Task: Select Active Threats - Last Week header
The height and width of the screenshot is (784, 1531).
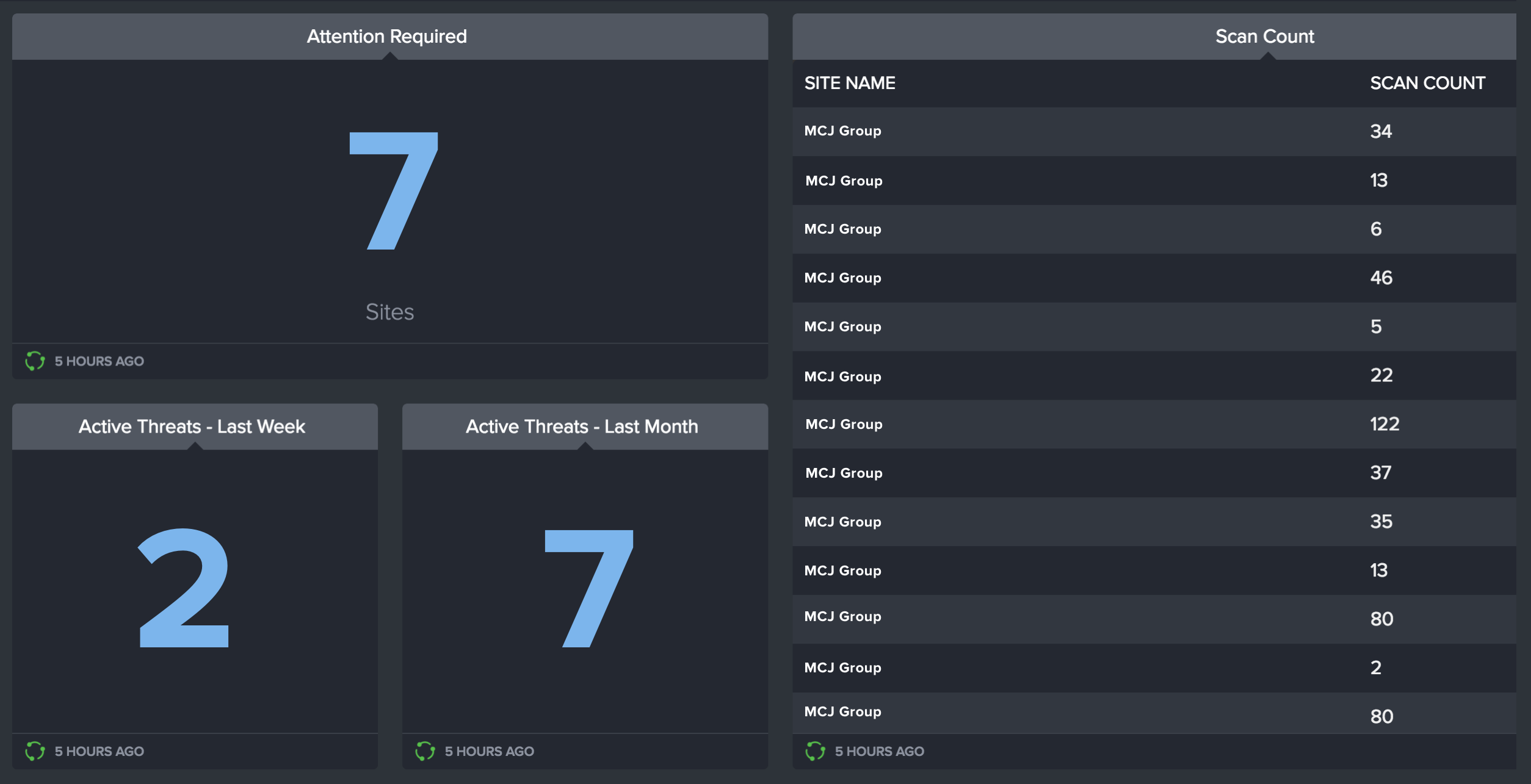Action: (x=195, y=426)
